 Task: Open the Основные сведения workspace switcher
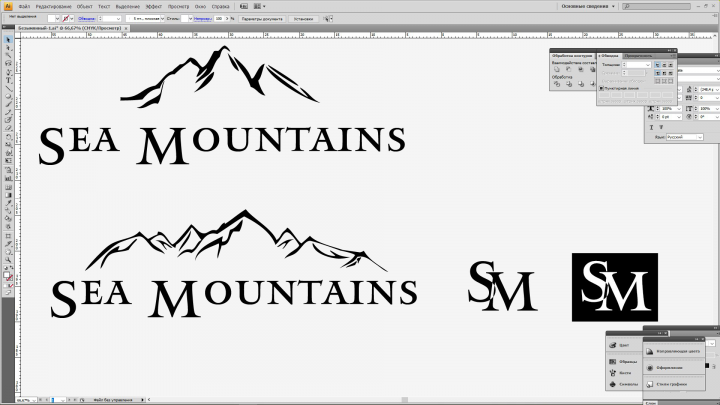588,6
